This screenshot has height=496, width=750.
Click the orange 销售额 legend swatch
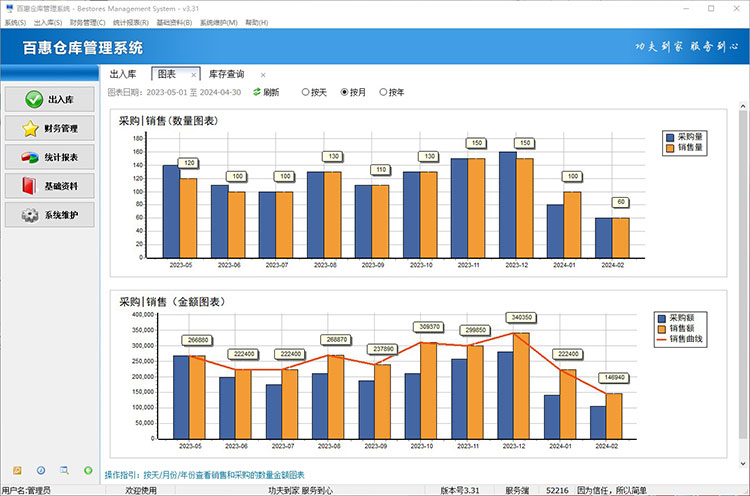pos(662,329)
